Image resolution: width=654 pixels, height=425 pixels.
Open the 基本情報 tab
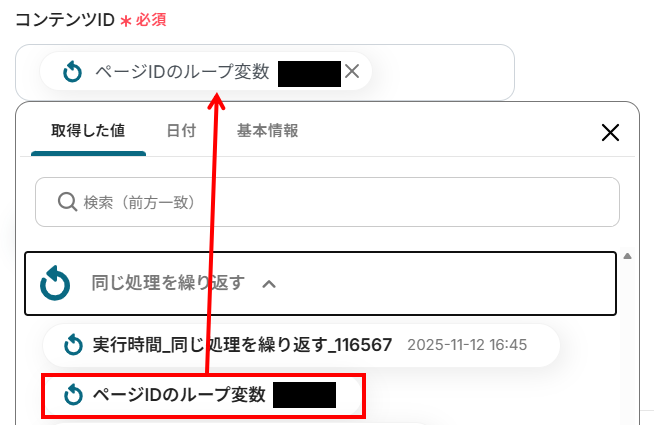click(x=267, y=131)
